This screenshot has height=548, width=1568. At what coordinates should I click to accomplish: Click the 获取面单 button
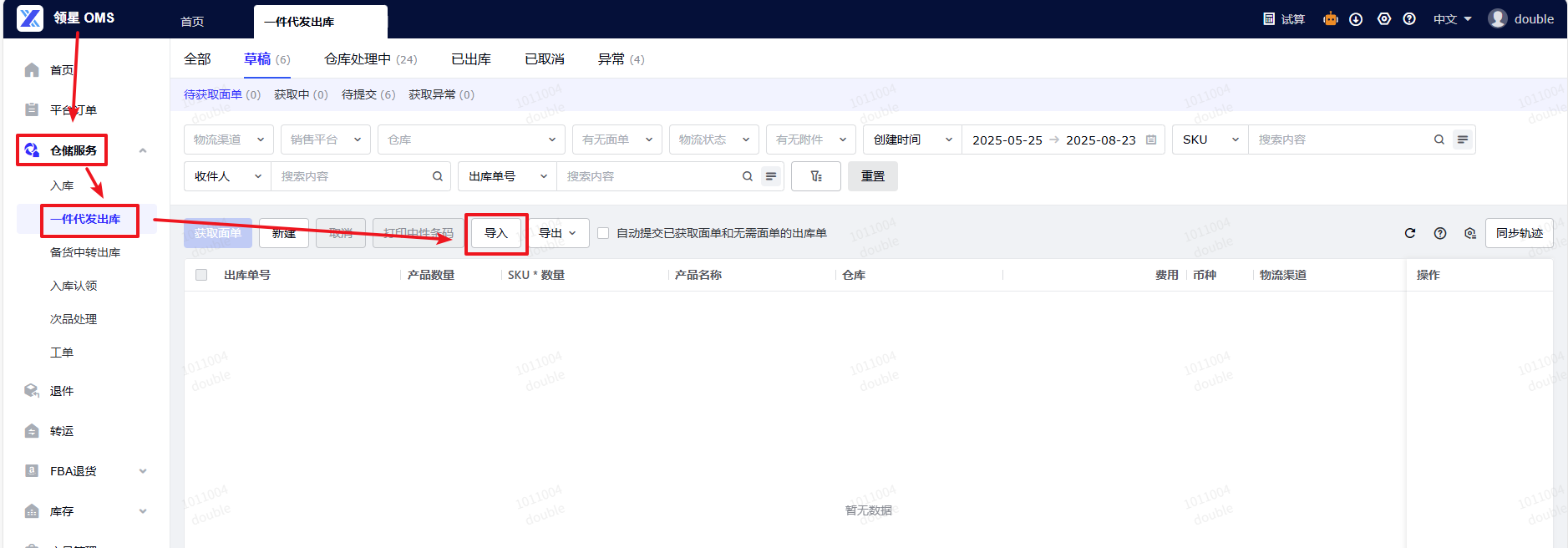pyautogui.click(x=218, y=233)
